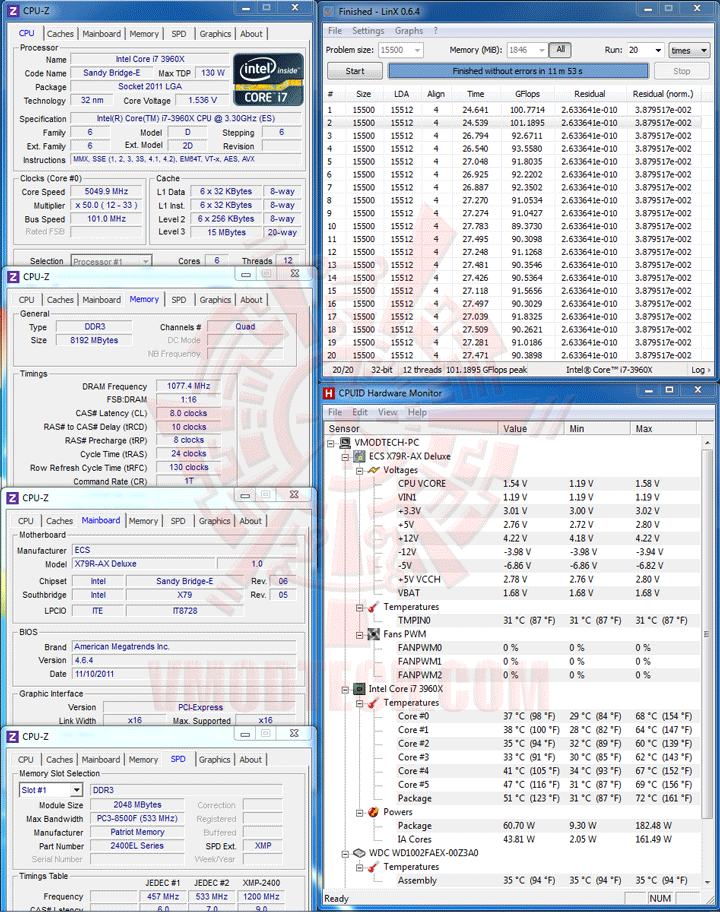Click the 5049.9 MHz Core Speed value

[x=106, y=191]
